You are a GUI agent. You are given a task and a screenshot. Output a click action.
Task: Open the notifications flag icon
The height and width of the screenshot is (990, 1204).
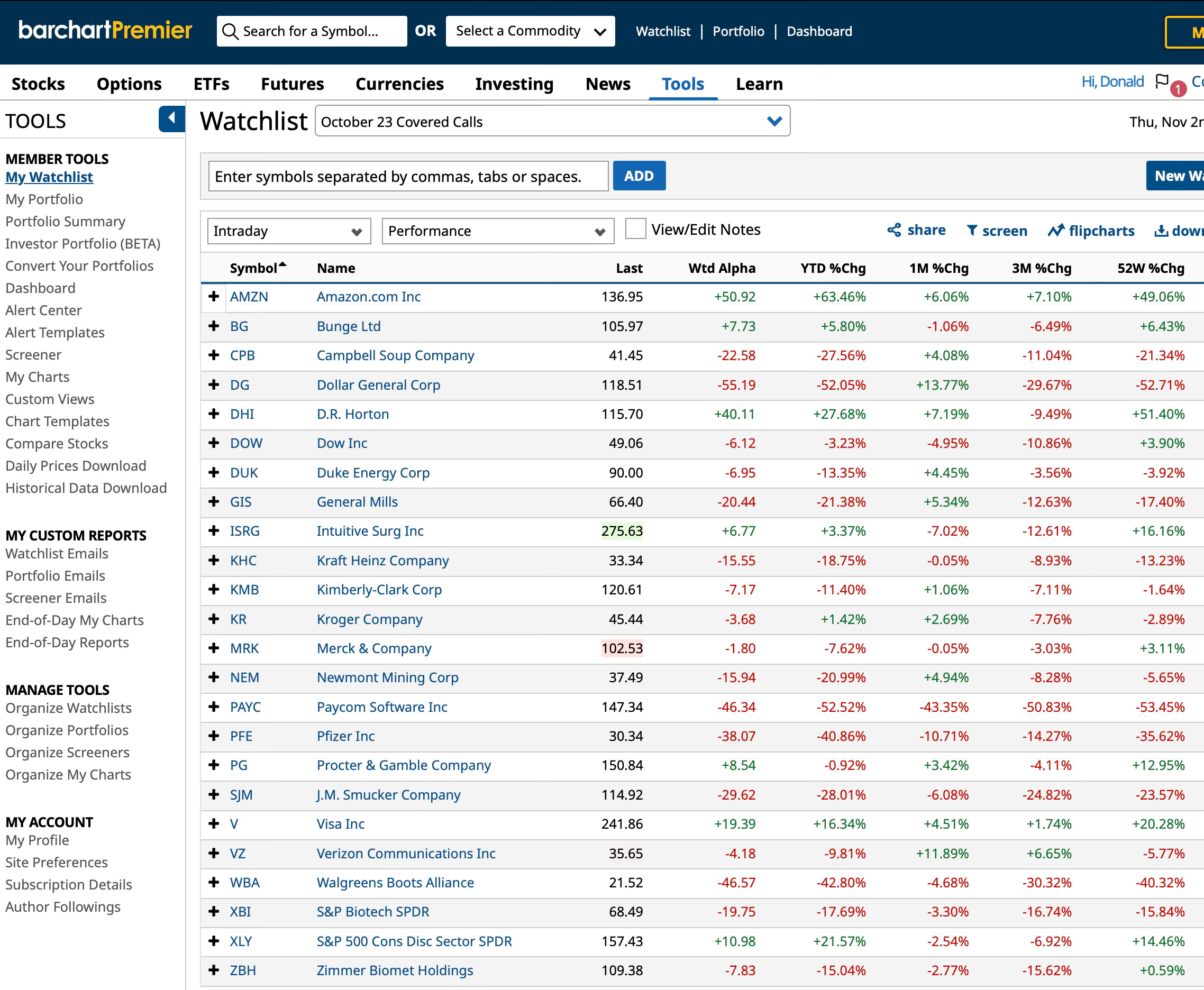[x=1162, y=81]
